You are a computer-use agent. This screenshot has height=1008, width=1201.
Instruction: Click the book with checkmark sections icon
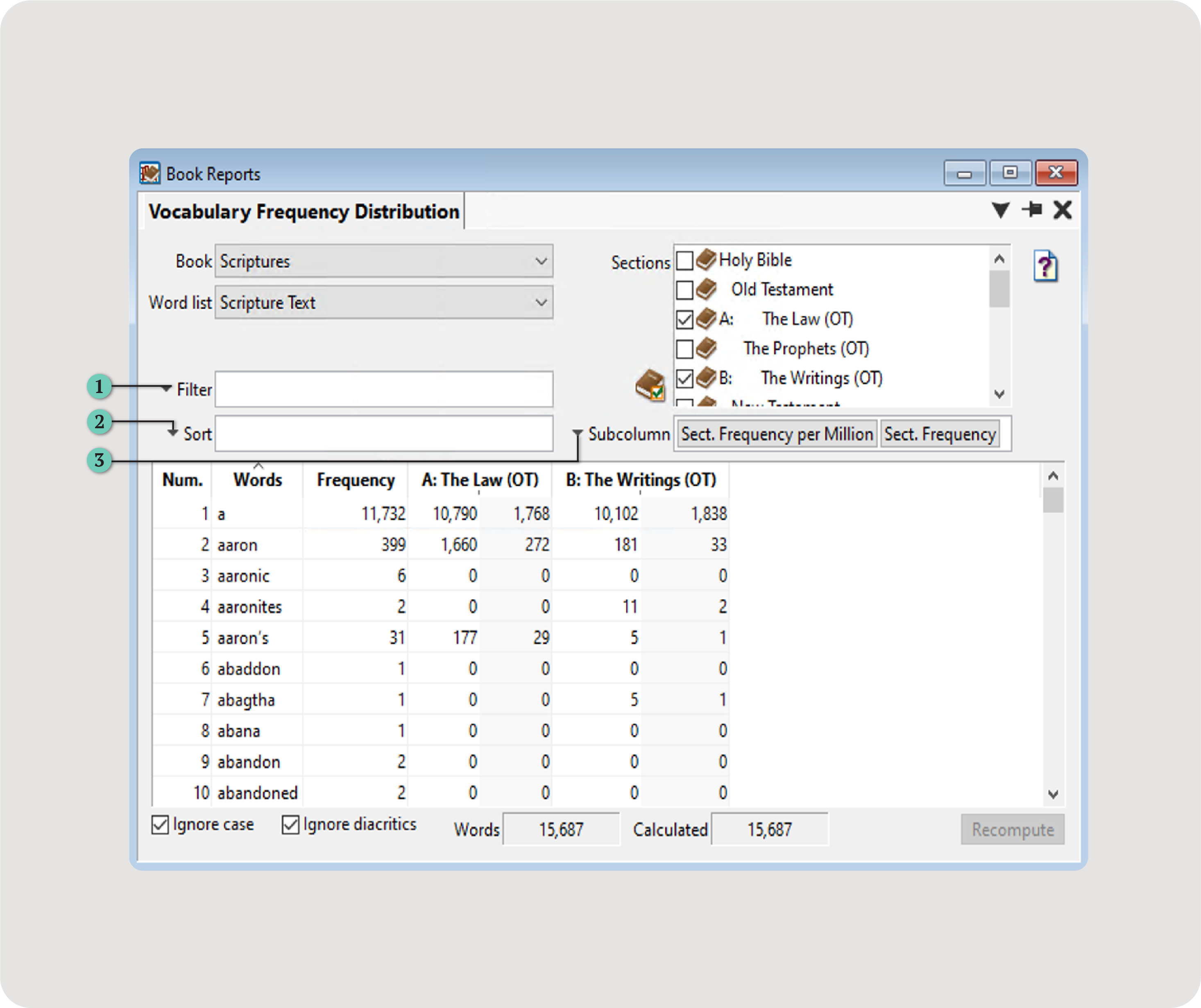(x=650, y=385)
